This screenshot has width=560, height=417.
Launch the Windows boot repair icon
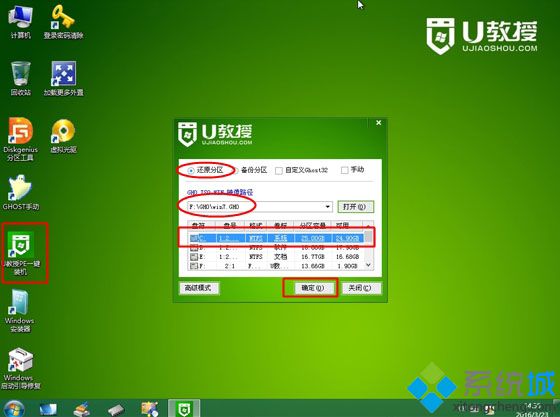point(20,368)
